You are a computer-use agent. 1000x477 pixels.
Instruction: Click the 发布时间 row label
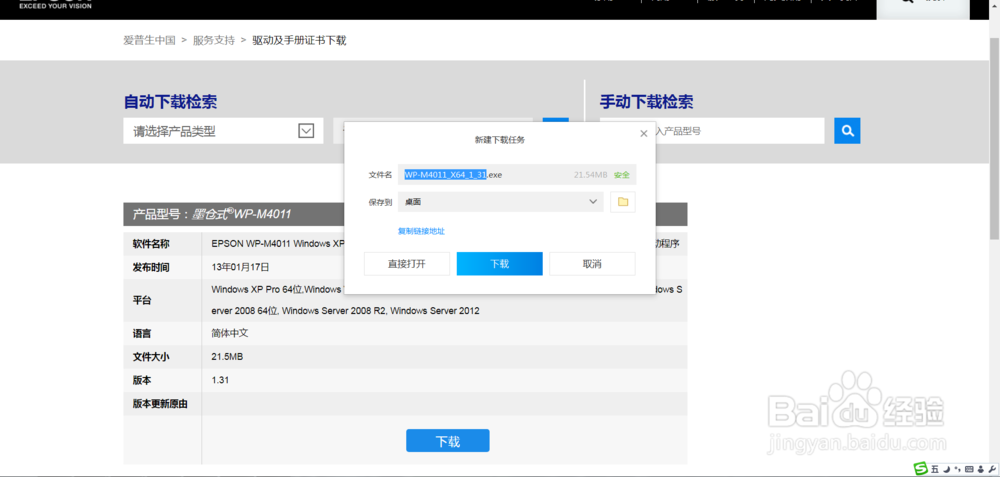151,267
